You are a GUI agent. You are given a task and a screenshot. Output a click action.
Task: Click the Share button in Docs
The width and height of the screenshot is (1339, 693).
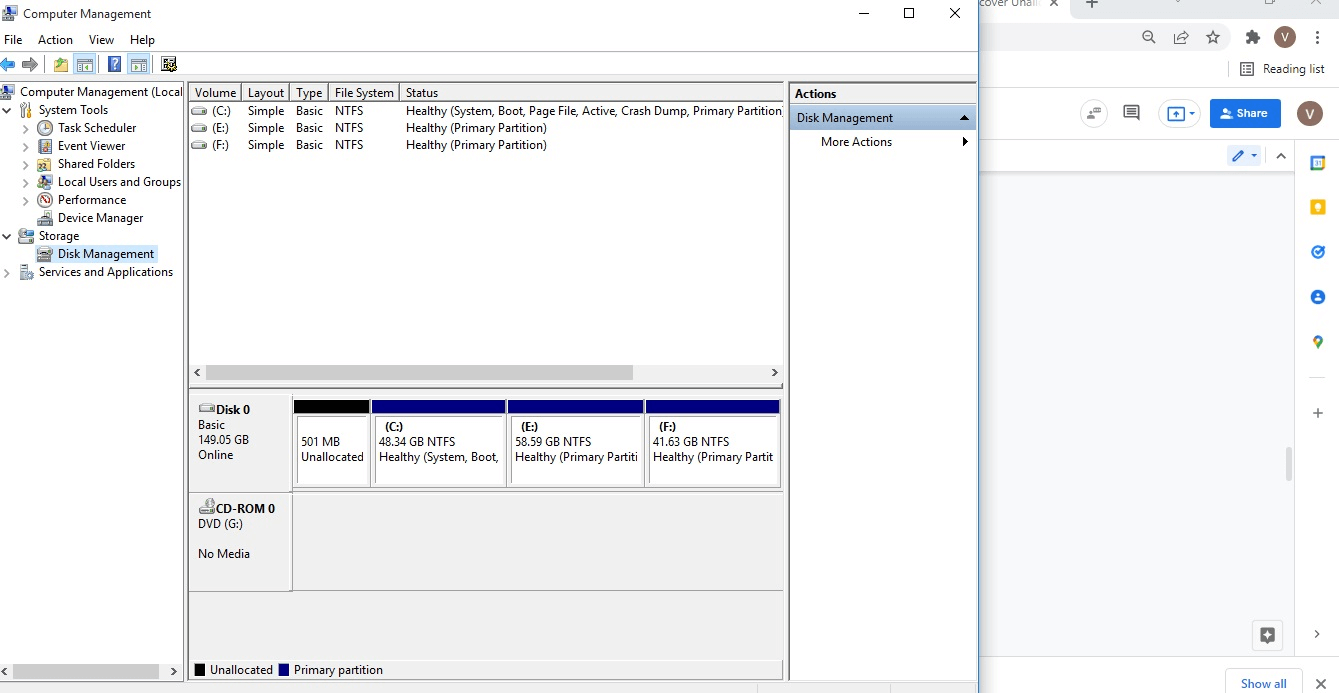tap(1245, 113)
